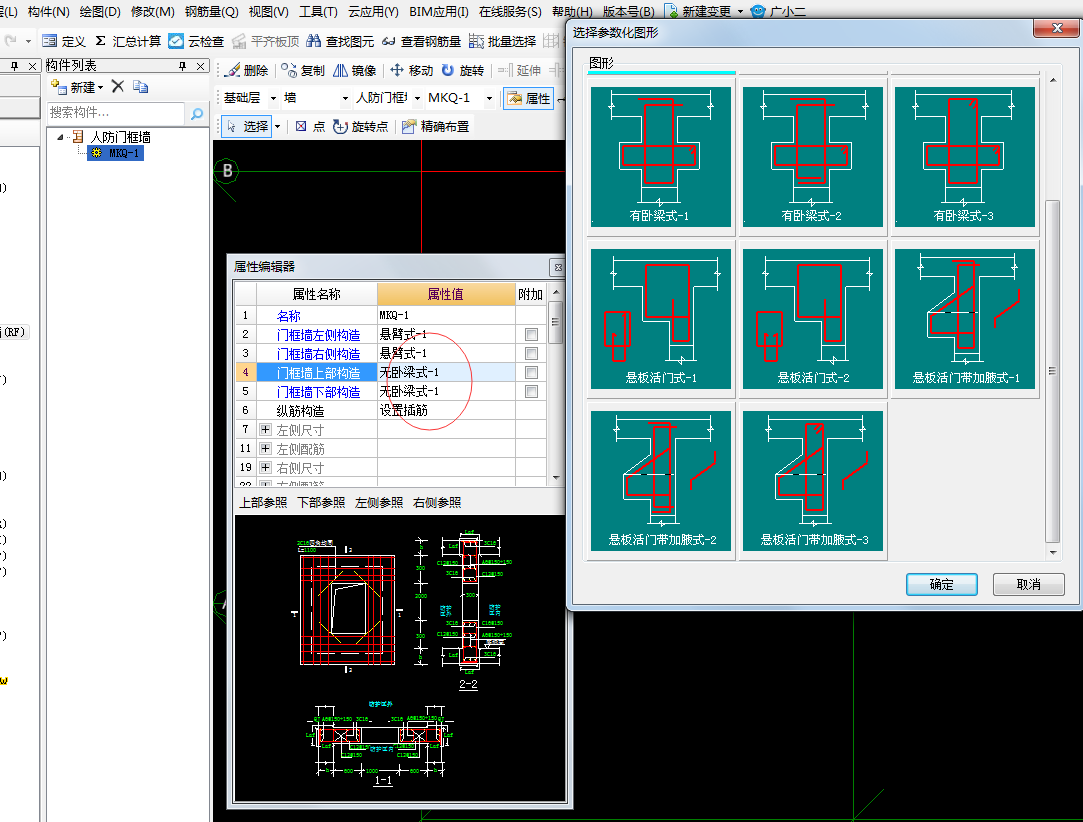
Task: Check 附加 box for 门框墙右侧构造
Action: pos(531,354)
